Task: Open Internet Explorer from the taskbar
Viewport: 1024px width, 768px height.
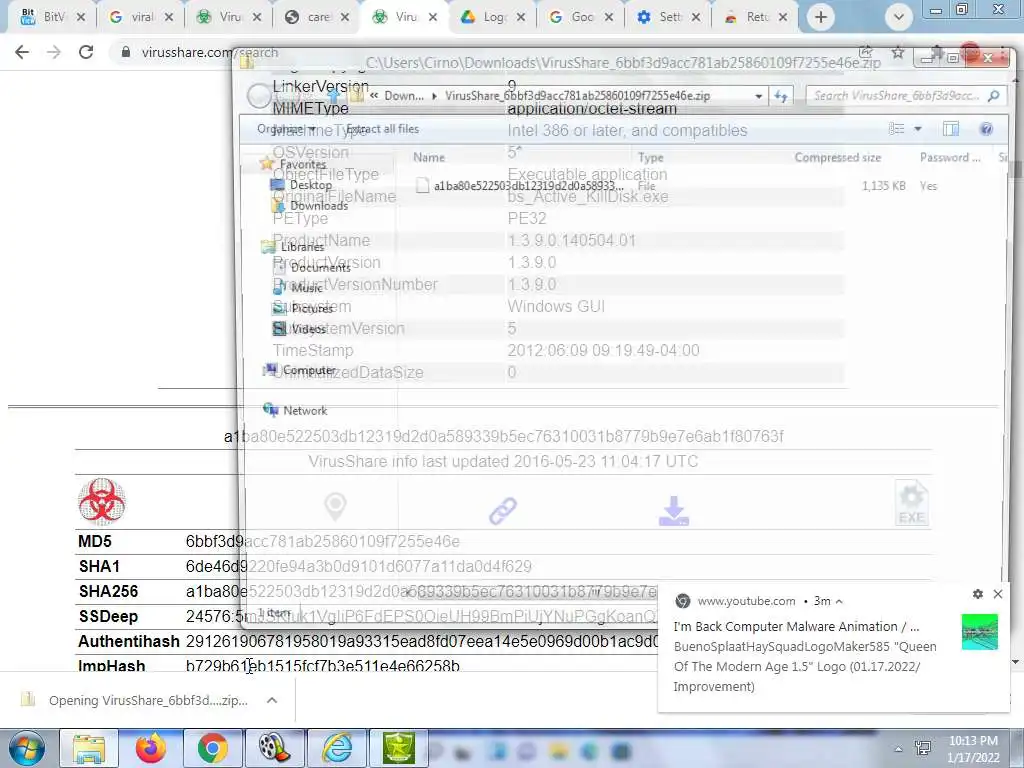Action: (337, 748)
